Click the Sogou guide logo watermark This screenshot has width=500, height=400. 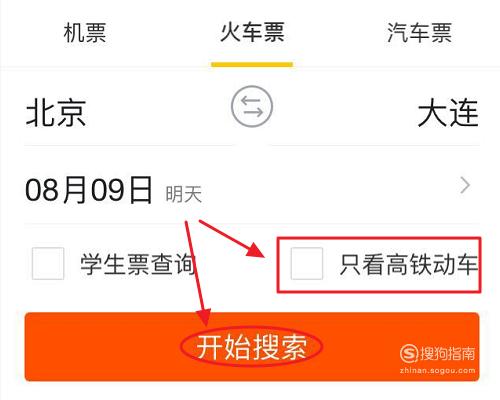(x=409, y=354)
